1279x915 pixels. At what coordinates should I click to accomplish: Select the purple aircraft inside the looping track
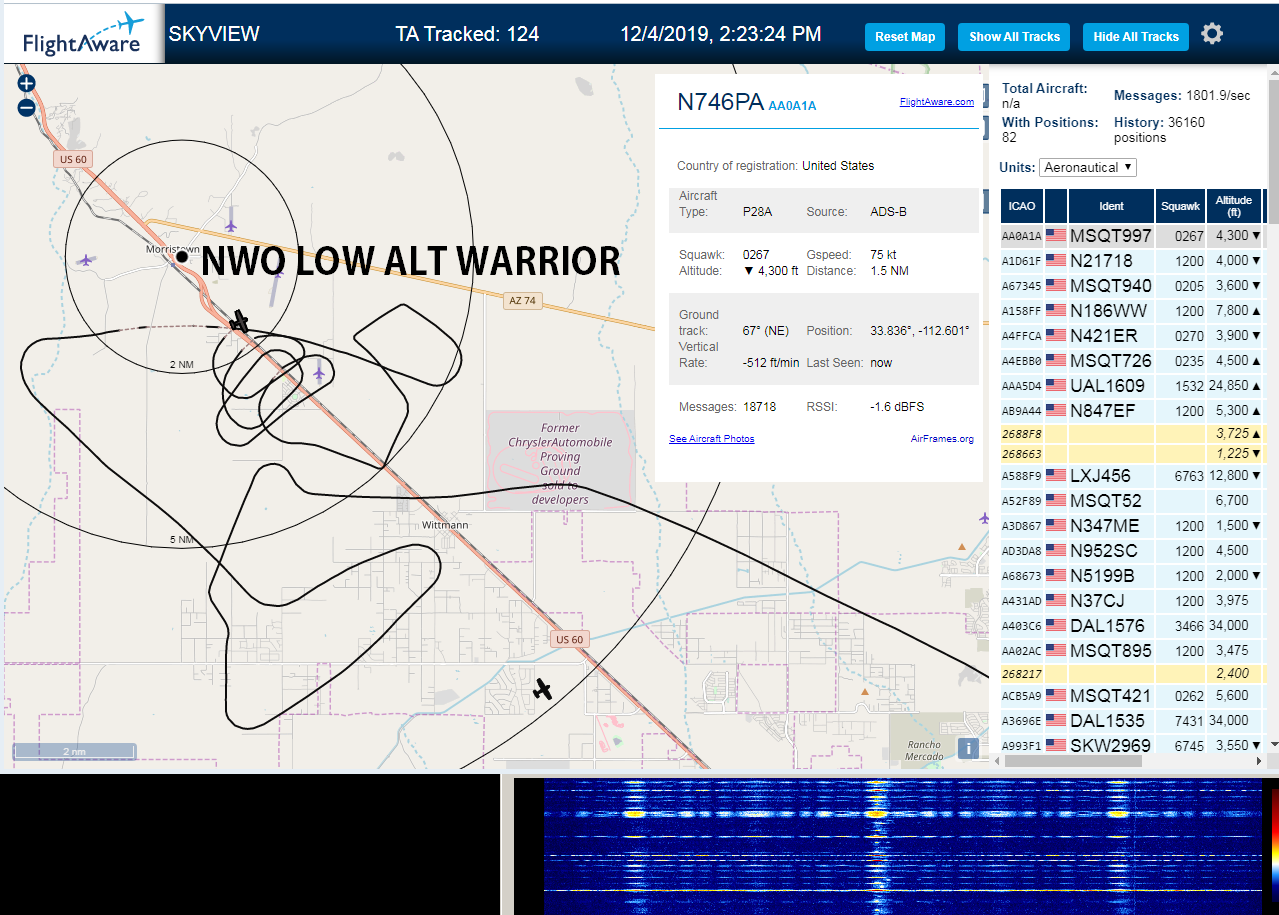[319, 373]
